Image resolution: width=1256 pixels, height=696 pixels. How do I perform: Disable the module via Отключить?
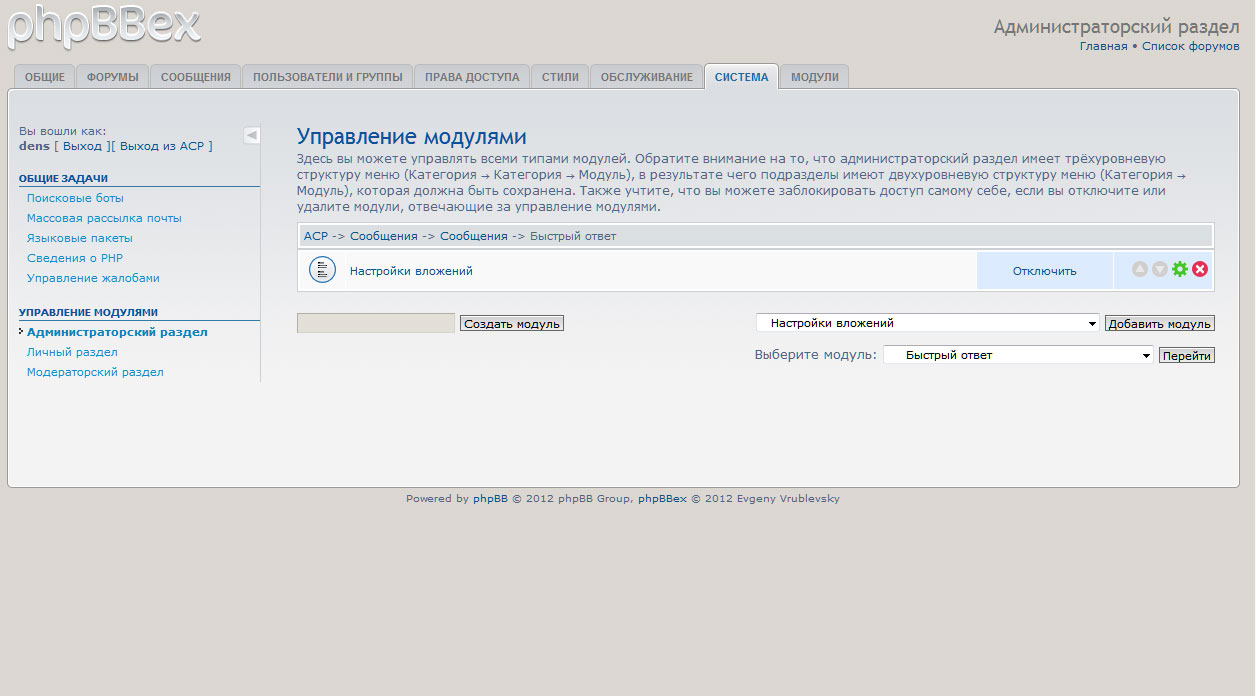[1044, 271]
